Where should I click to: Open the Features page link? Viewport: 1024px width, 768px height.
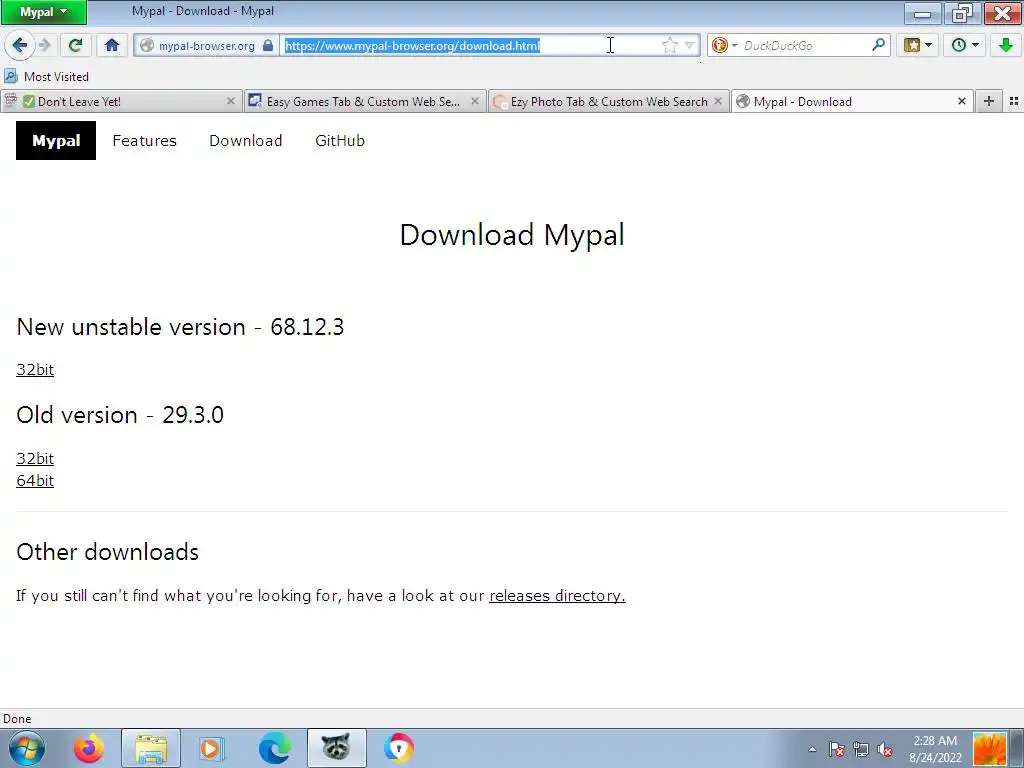click(x=144, y=140)
